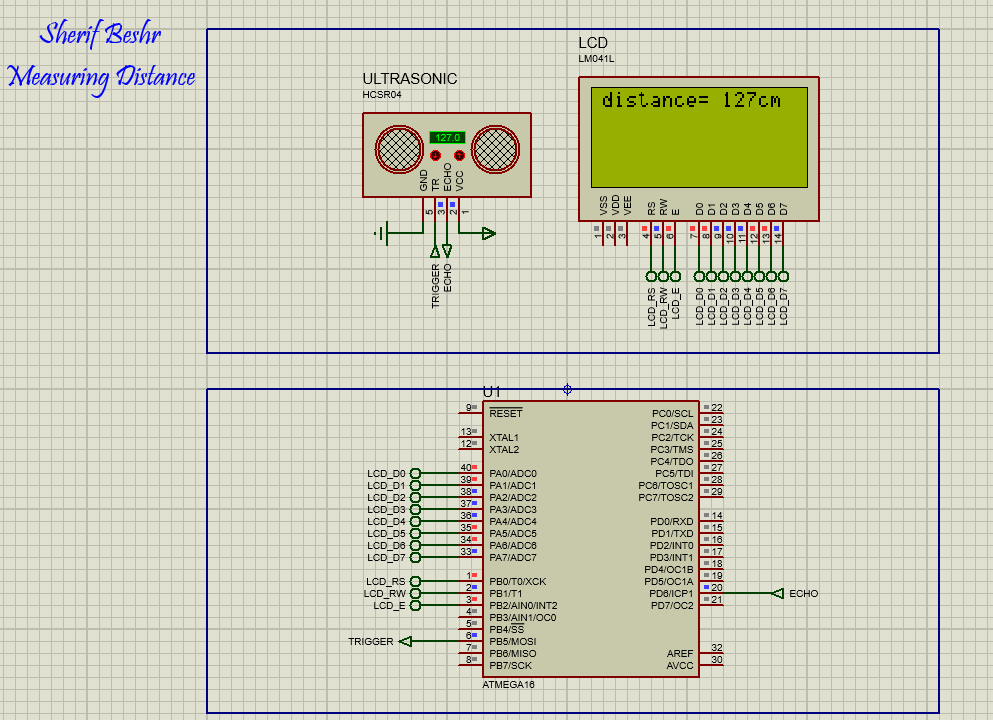Click the ULTRASONIC title label
993x720 pixels.
point(408,79)
